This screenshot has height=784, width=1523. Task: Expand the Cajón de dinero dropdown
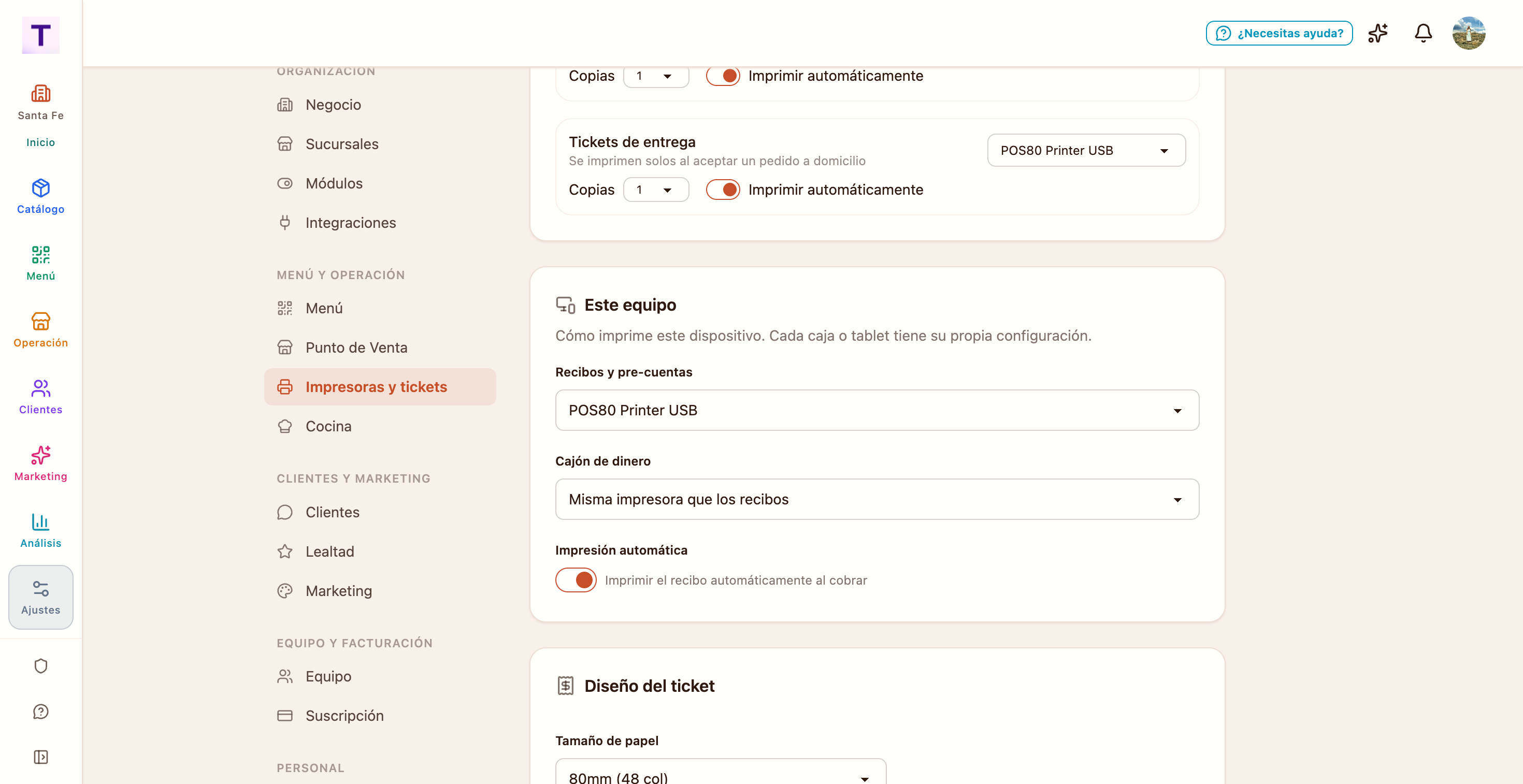(877, 499)
